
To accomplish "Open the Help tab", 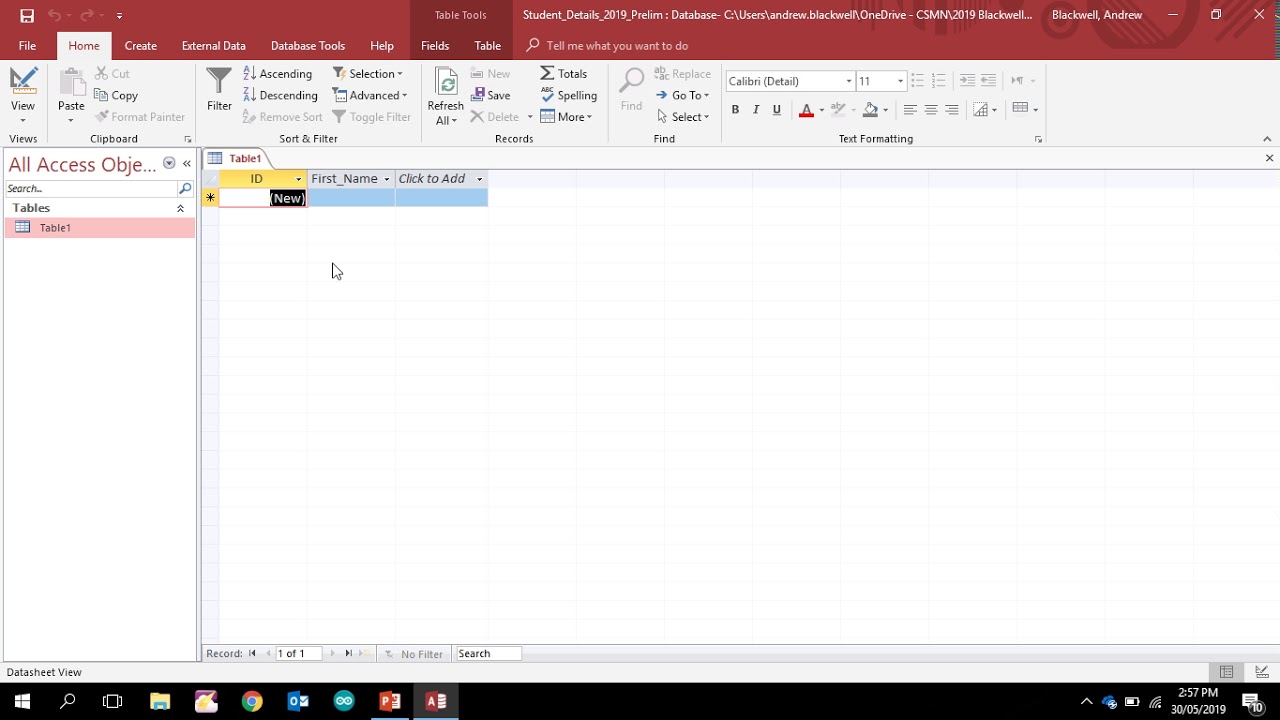I will pyautogui.click(x=381, y=45).
